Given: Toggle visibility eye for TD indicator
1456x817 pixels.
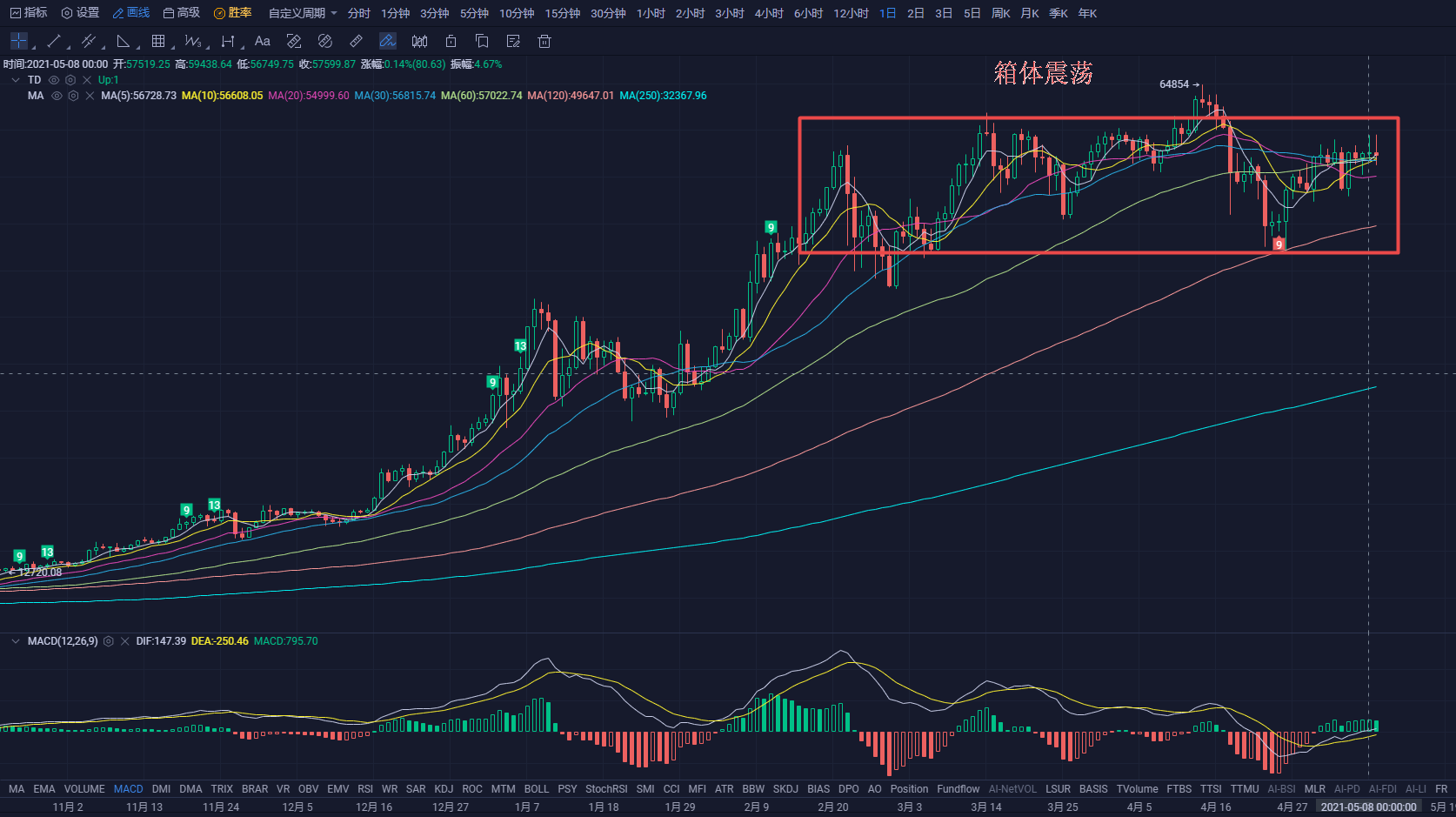Looking at the screenshot, I should pos(54,80).
